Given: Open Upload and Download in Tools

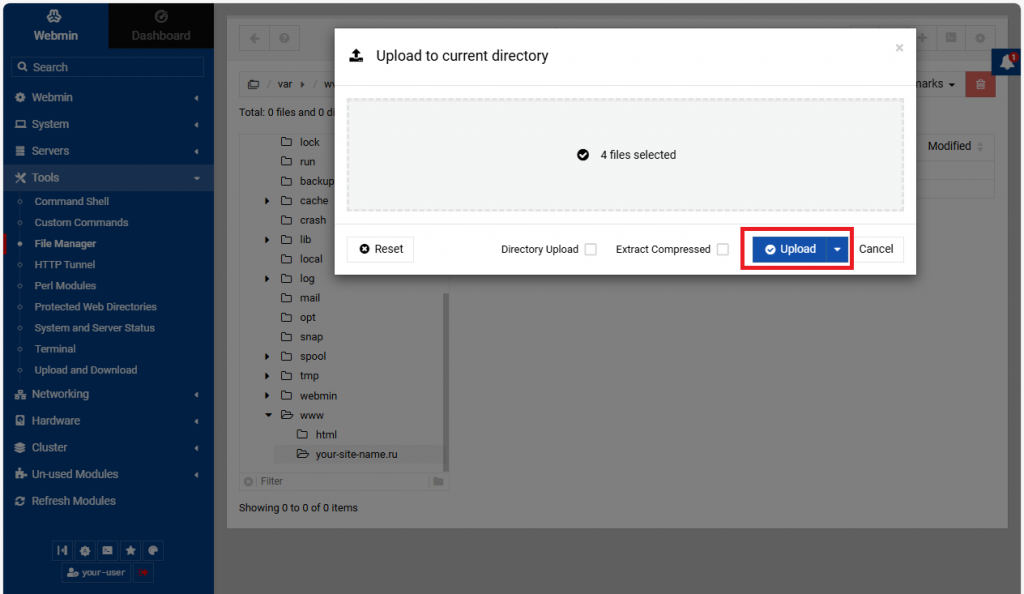Looking at the screenshot, I should (86, 370).
